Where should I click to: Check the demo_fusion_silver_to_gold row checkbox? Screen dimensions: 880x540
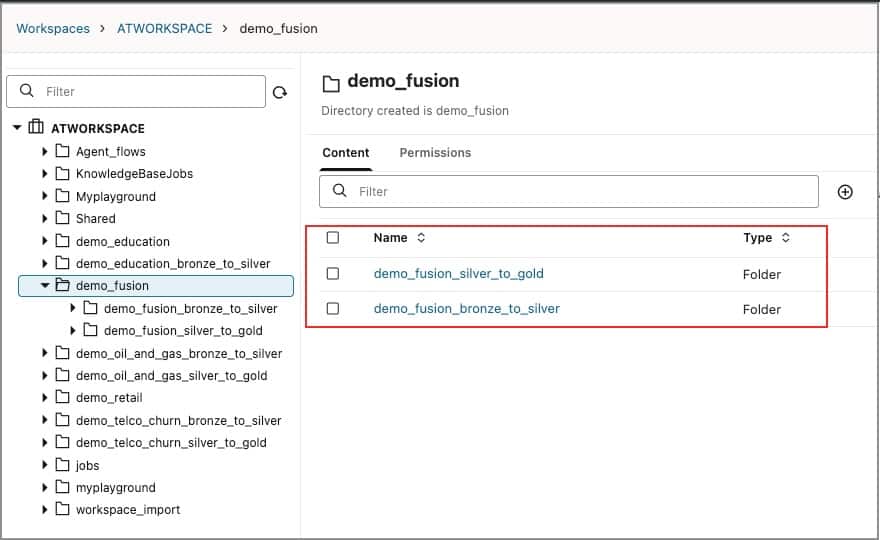(x=333, y=274)
